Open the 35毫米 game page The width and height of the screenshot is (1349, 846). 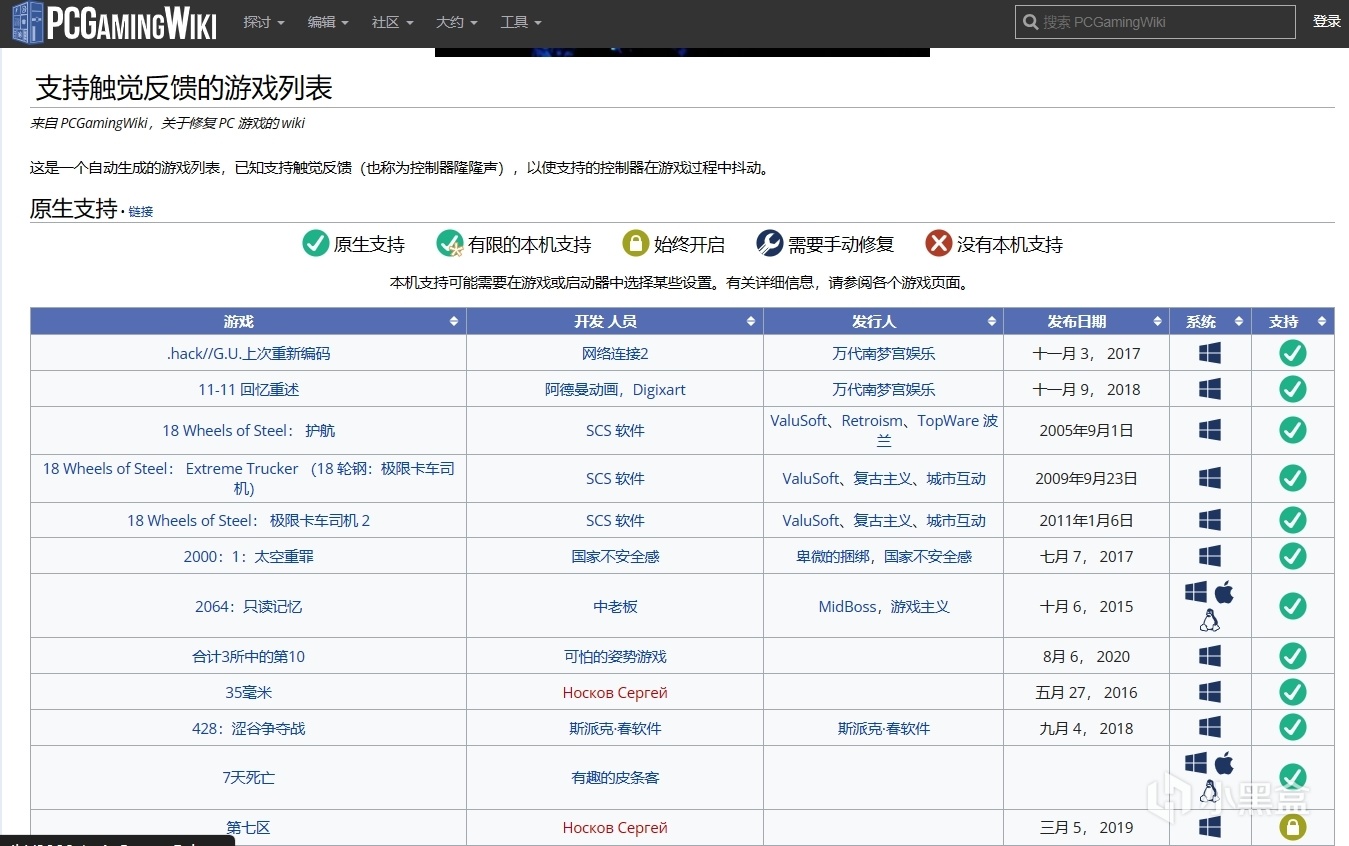[x=248, y=692]
